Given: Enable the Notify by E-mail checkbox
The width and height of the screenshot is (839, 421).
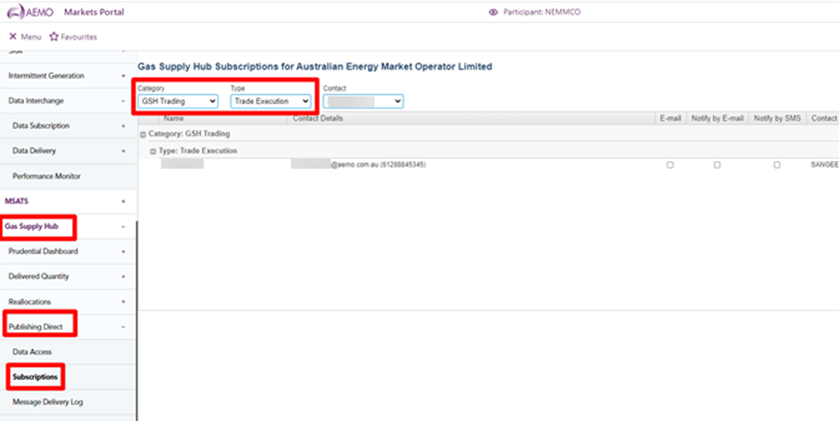Looking at the screenshot, I should pyautogui.click(x=717, y=164).
